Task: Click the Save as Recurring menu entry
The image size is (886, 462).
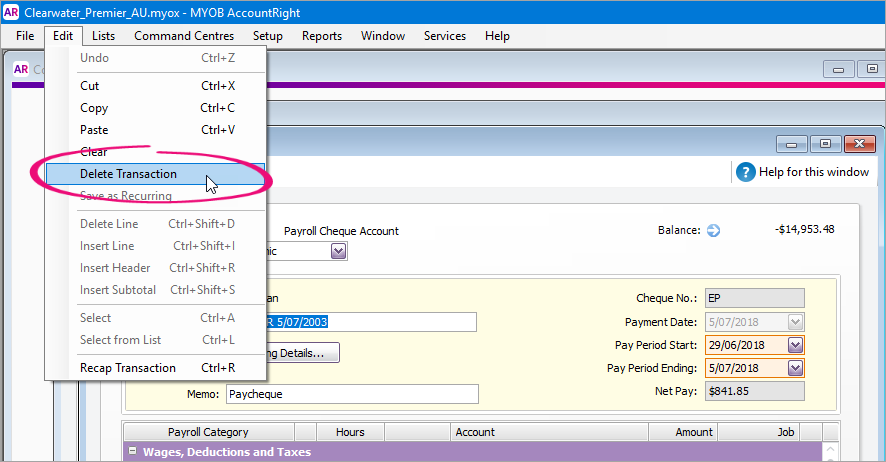Action: pyautogui.click(x=155, y=196)
